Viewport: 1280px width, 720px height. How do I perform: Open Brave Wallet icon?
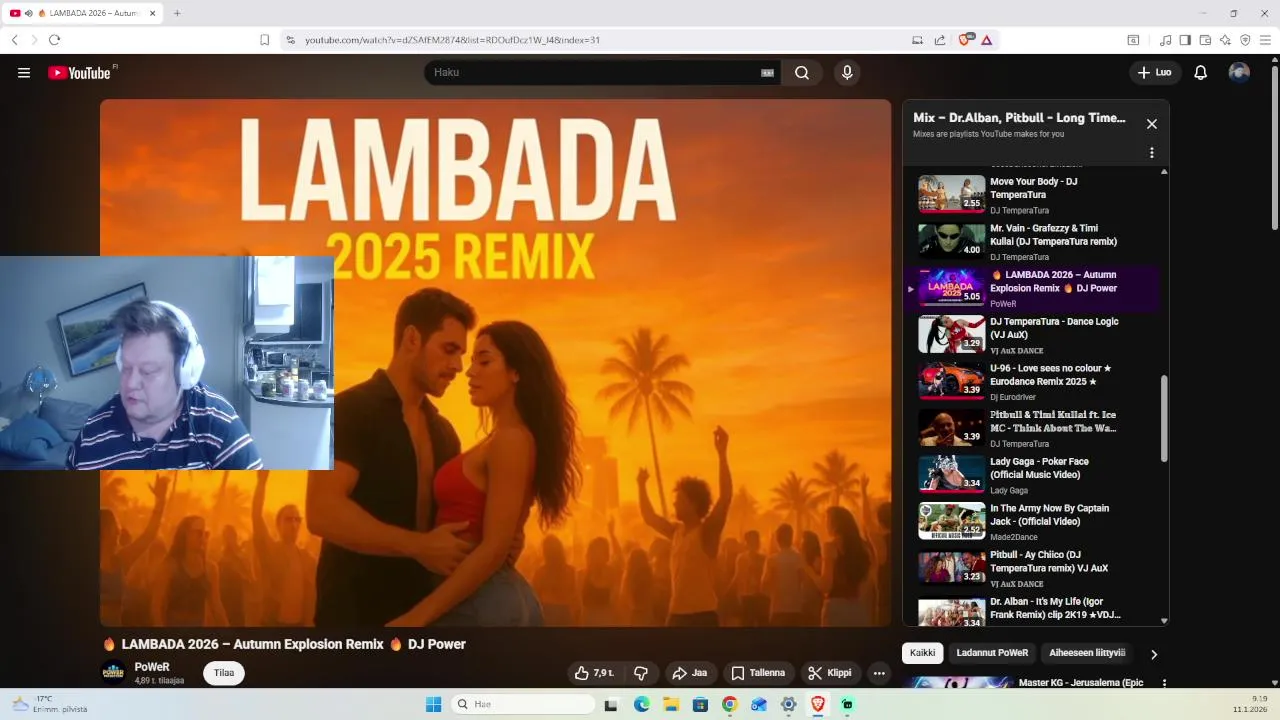[x=1205, y=40]
